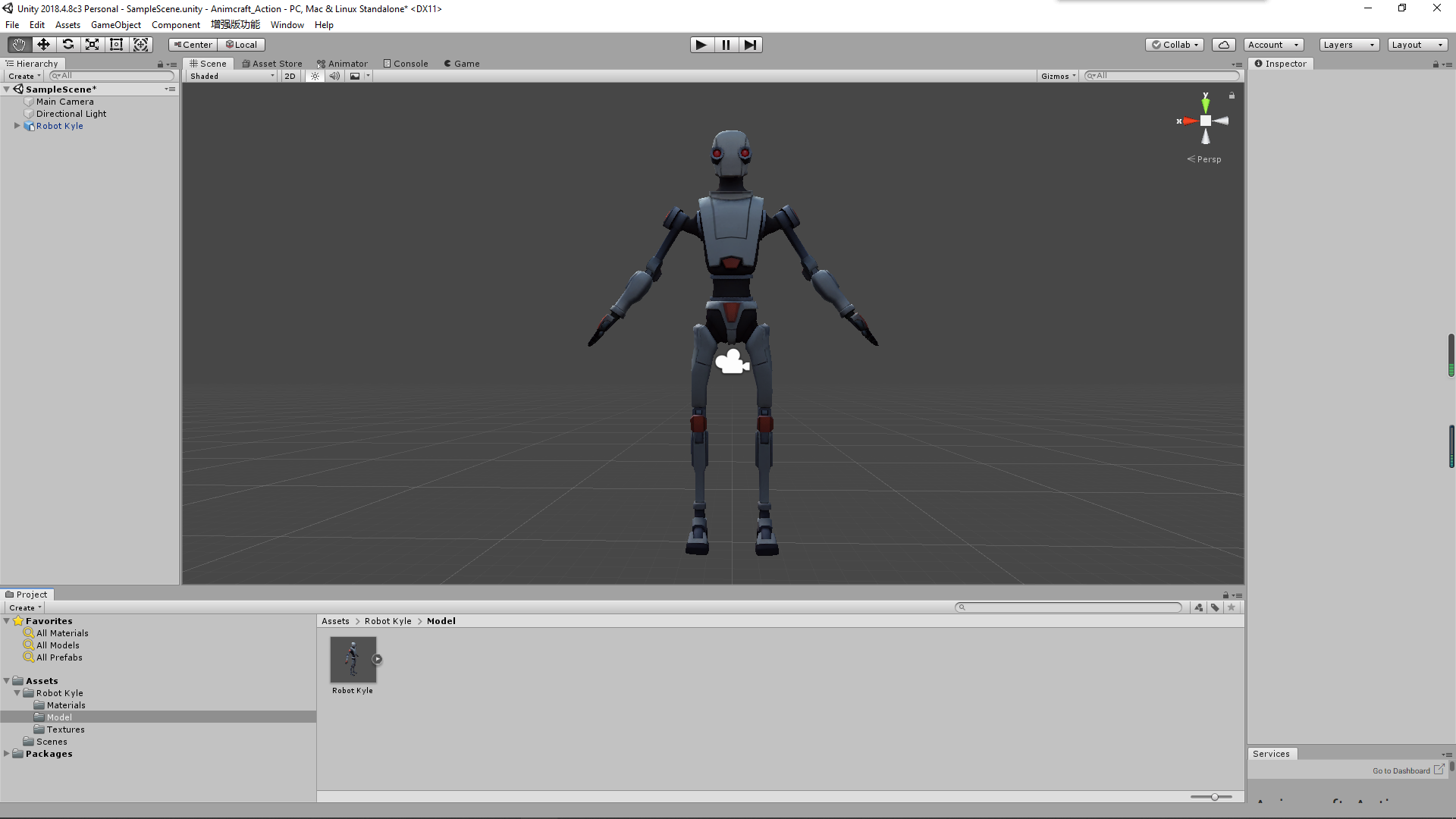
Task: Toggle scene audio speaker icon
Action: click(334, 76)
